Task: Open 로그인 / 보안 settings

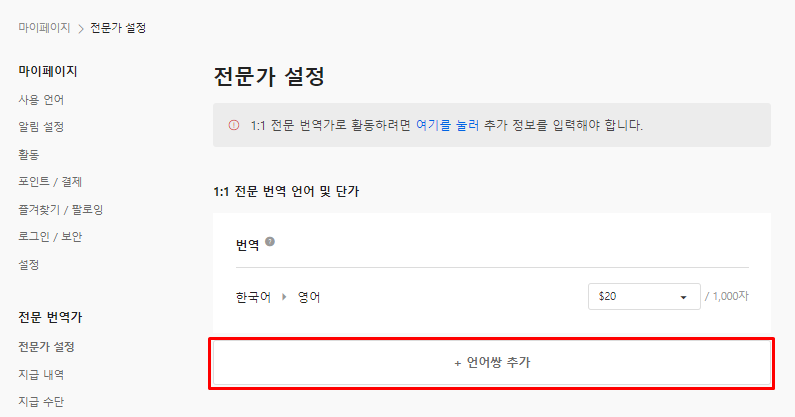Action: pos(50,236)
